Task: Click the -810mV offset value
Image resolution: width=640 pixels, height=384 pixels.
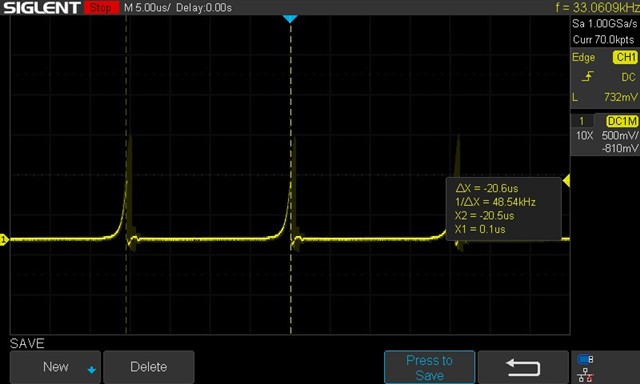Action: [x=620, y=149]
